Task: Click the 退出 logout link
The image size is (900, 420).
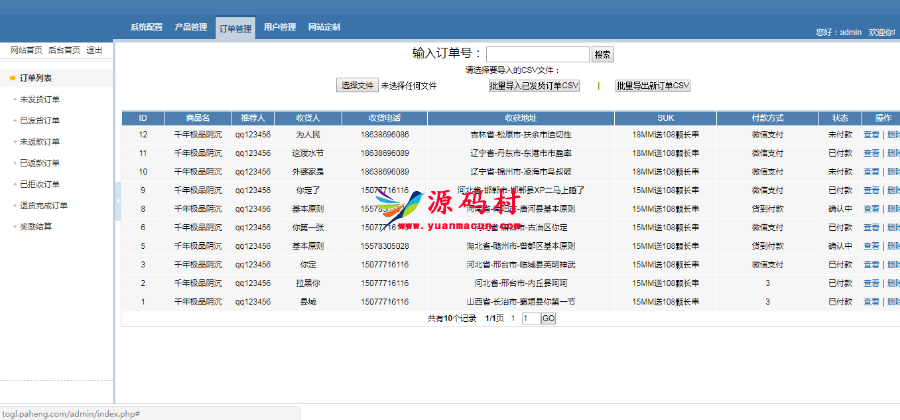Action: click(x=94, y=50)
